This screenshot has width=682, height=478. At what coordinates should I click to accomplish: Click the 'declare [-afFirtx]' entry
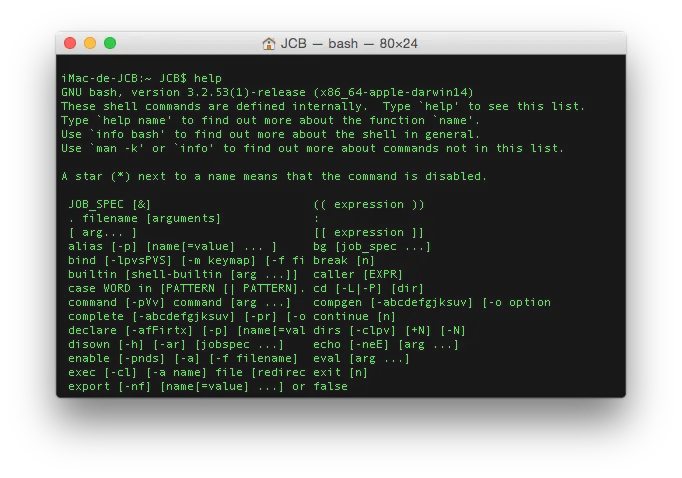(x=186, y=330)
